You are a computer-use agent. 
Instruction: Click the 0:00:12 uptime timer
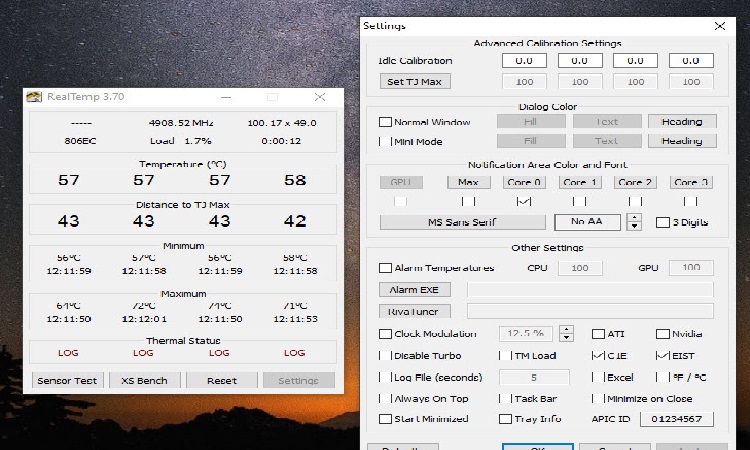pos(281,141)
